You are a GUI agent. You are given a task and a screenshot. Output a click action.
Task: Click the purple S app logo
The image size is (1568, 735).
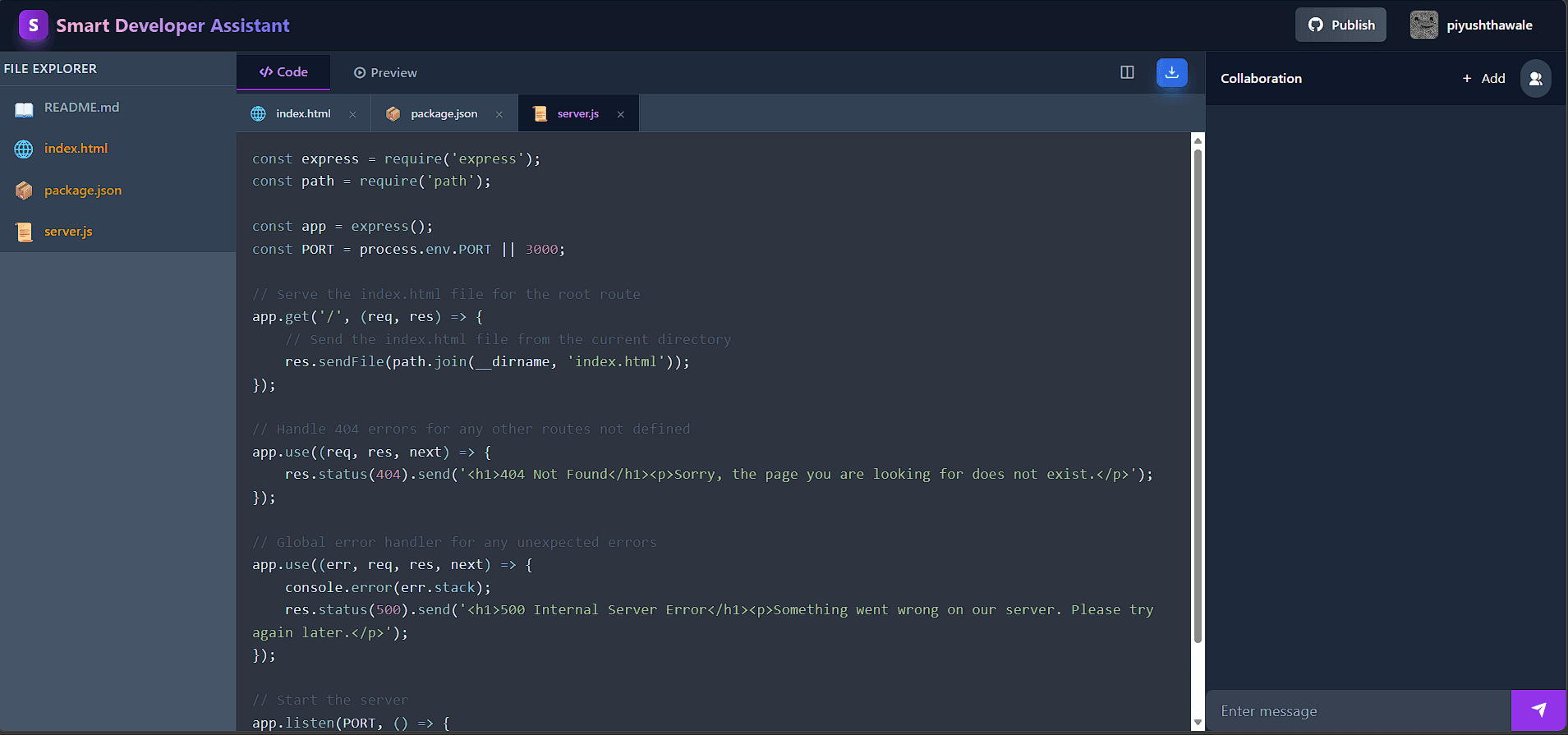click(34, 25)
